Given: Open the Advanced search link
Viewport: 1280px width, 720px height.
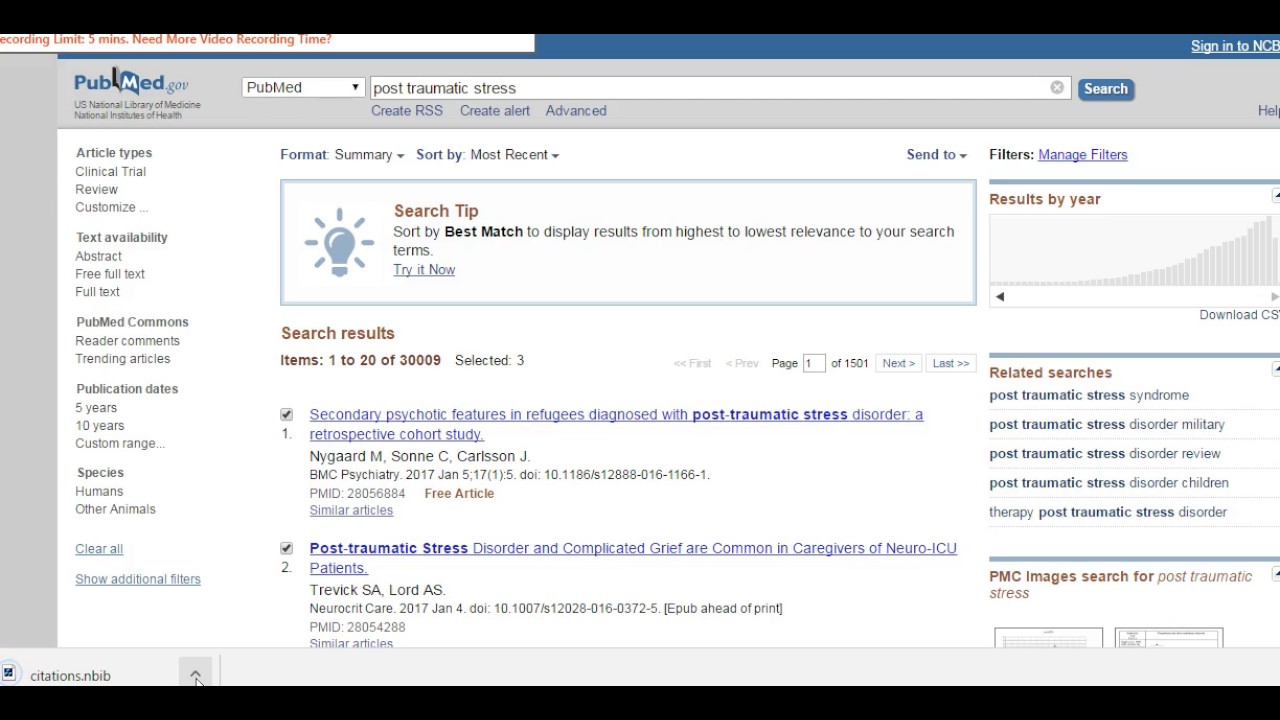Looking at the screenshot, I should point(576,111).
